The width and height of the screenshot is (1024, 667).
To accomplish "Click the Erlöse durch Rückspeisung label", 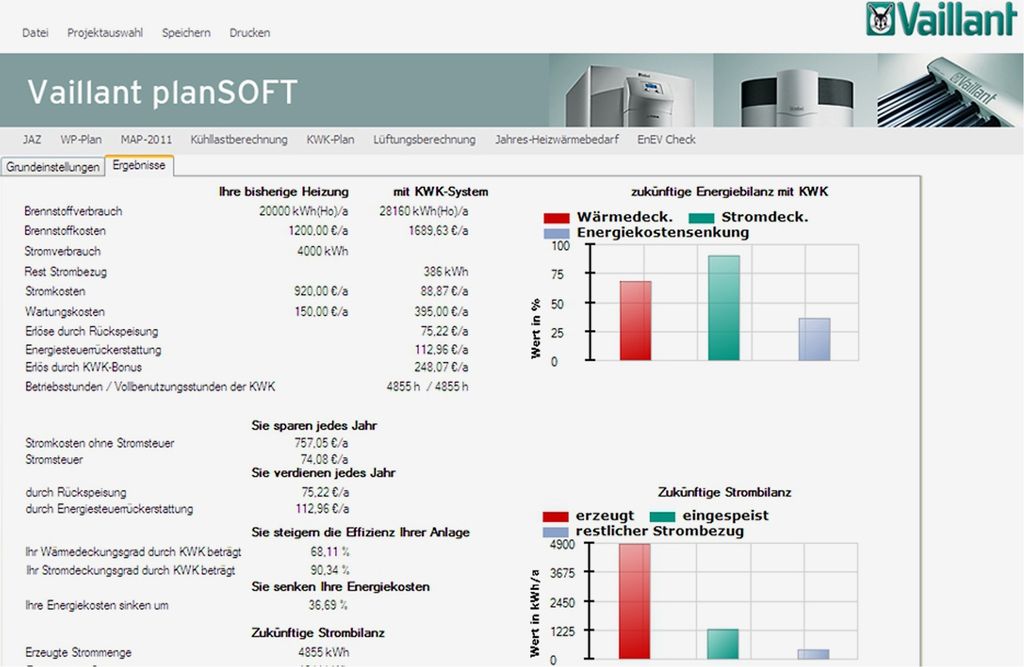I will point(91,332).
